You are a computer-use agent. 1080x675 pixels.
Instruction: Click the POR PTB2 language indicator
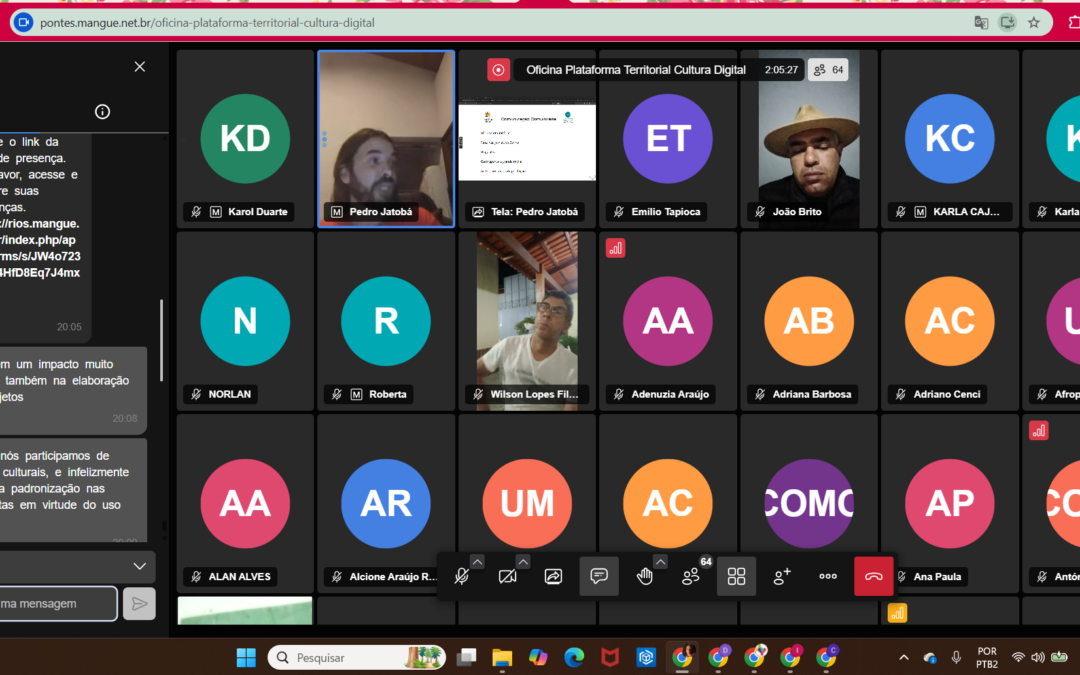[987, 658]
